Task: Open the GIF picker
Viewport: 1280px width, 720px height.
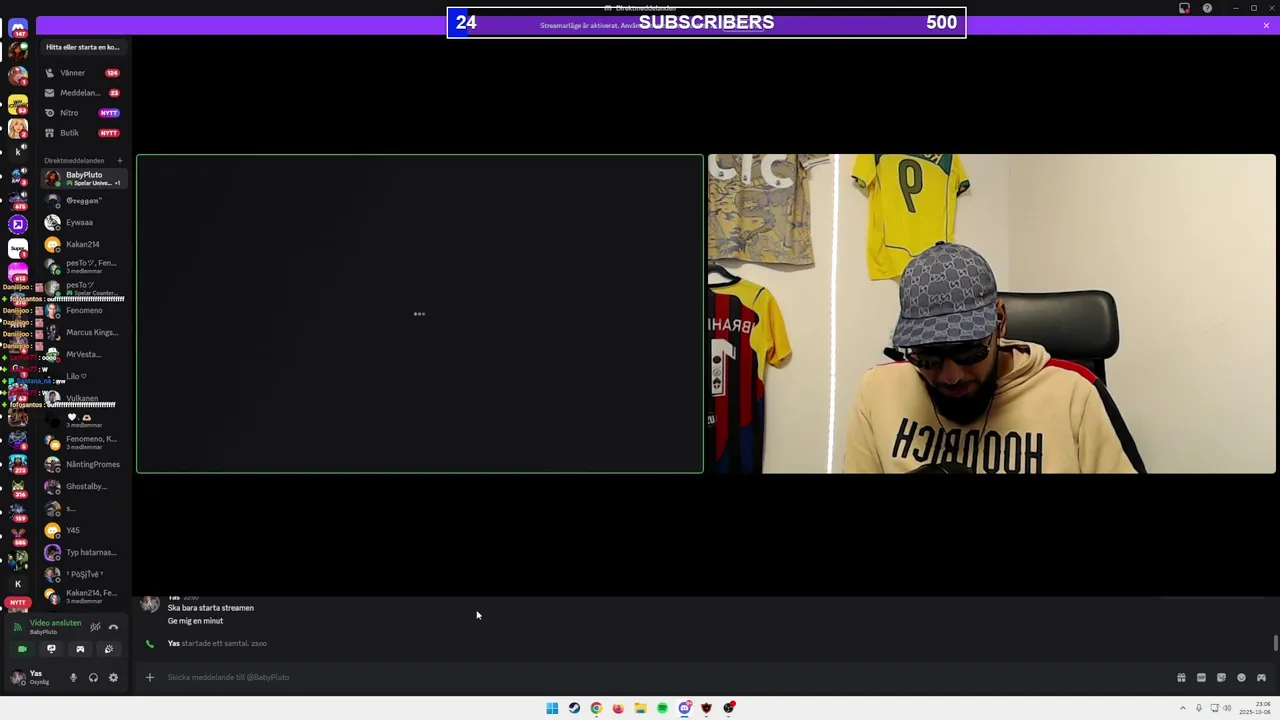Action: [1201, 677]
